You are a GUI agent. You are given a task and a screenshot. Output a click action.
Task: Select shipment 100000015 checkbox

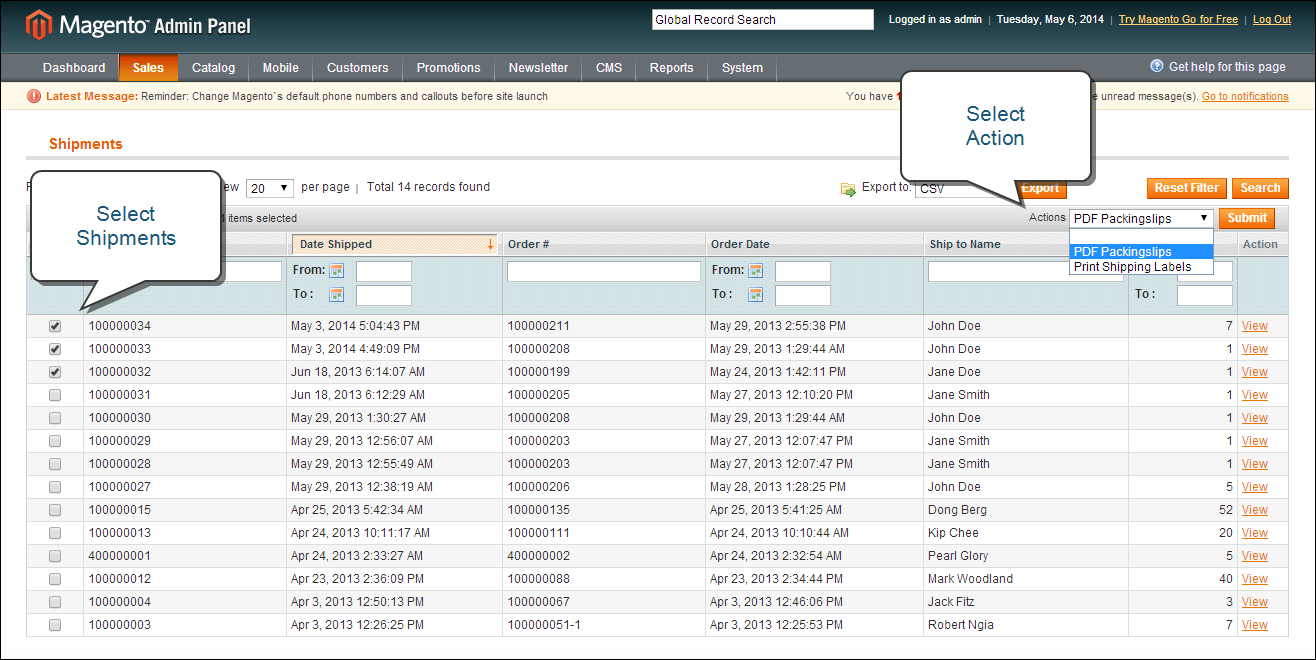pos(55,510)
